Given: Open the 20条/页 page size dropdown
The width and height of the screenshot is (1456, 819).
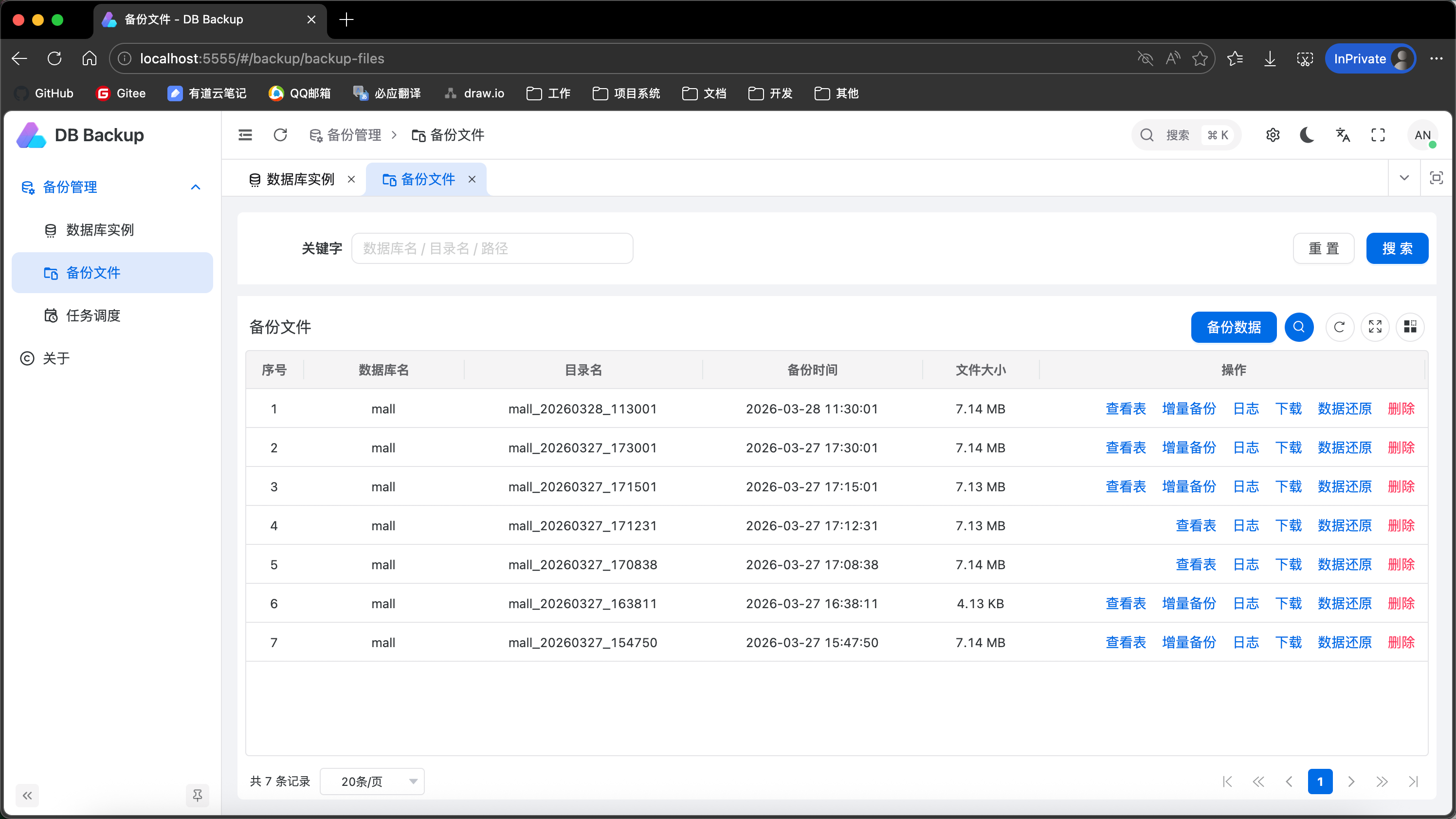Looking at the screenshot, I should point(372,781).
